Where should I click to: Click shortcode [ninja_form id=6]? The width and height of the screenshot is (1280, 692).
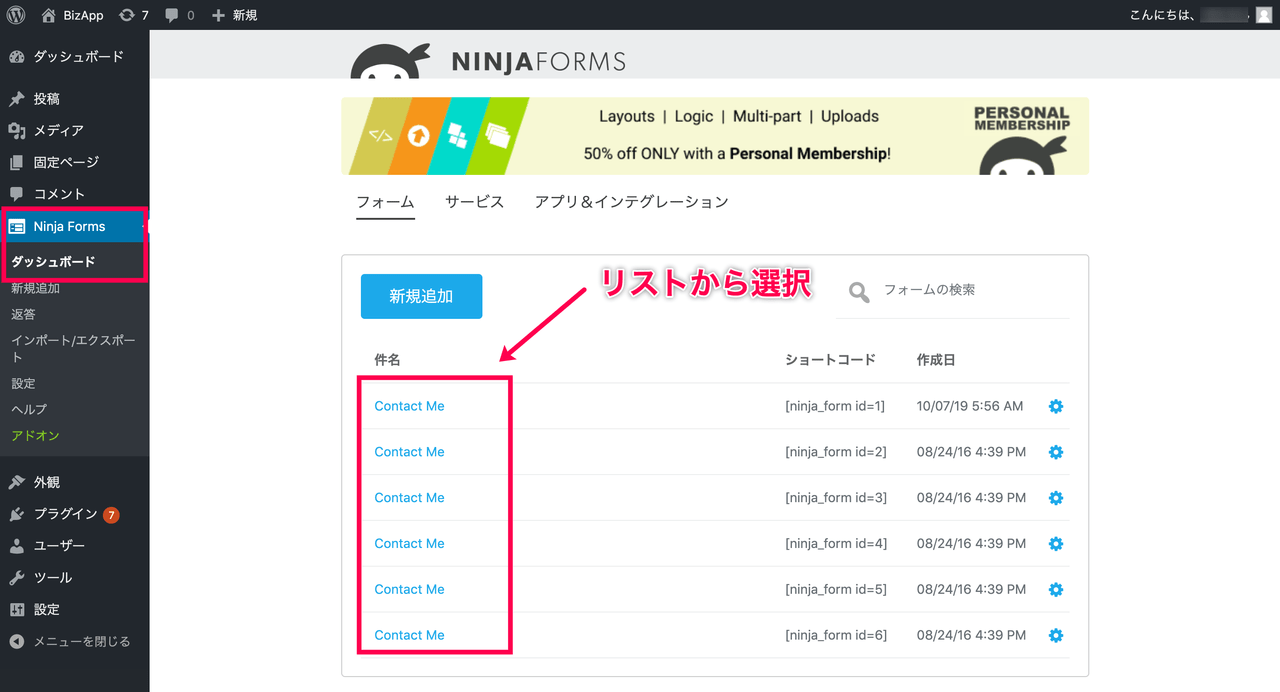pos(836,635)
